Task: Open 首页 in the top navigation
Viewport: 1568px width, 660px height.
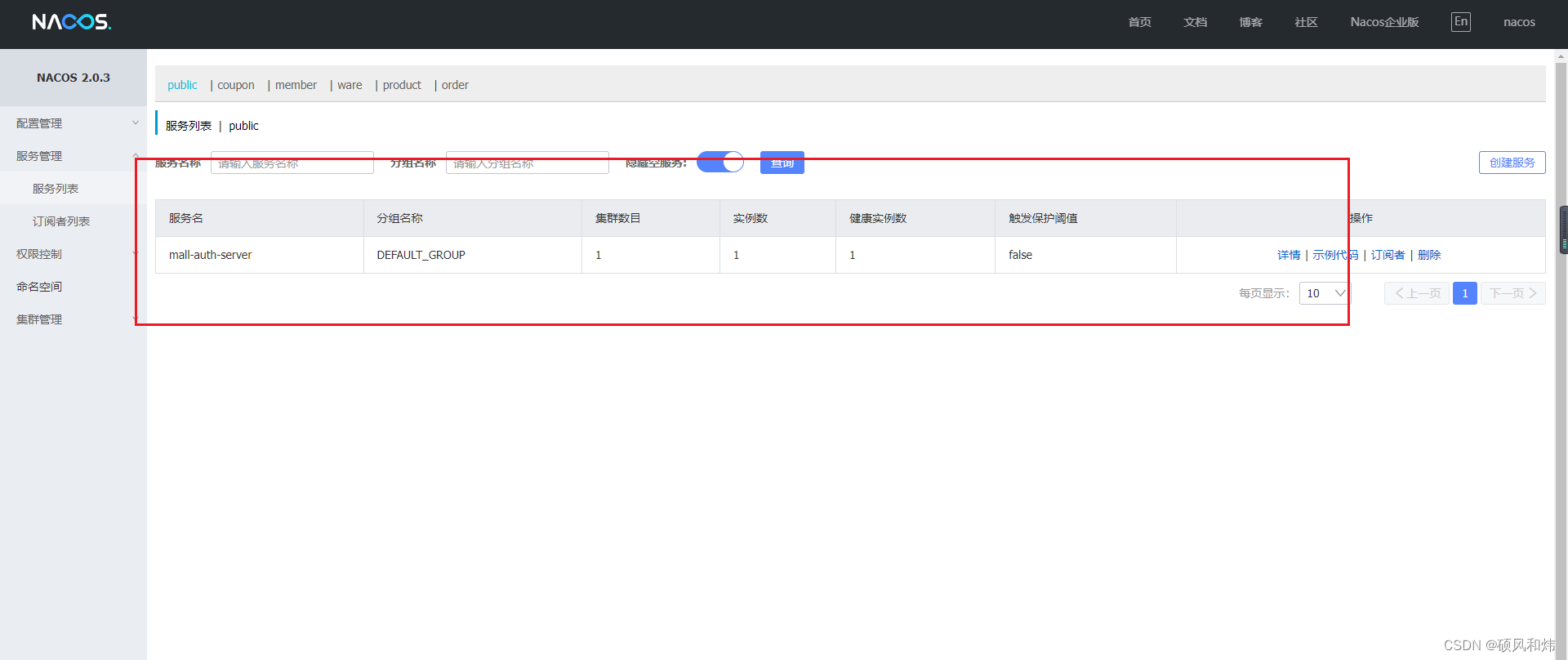Action: click(1140, 22)
